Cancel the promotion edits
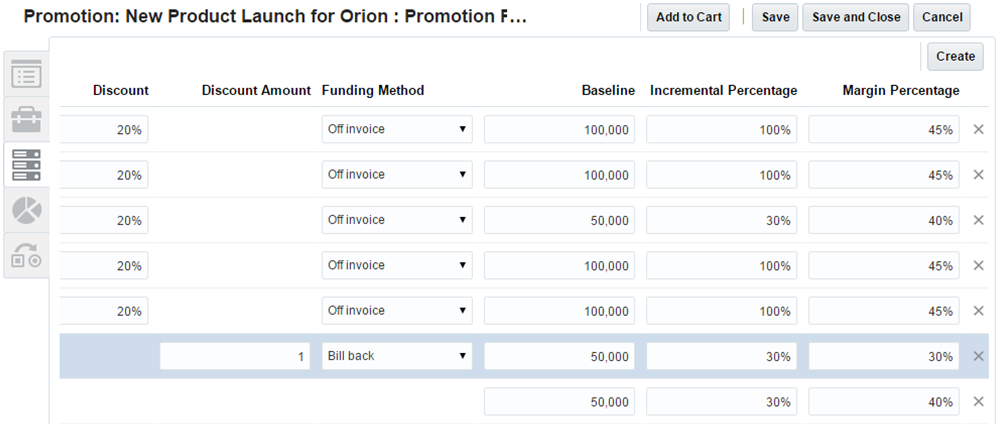Viewport: 1002px width, 424px height. tap(942, 17)
